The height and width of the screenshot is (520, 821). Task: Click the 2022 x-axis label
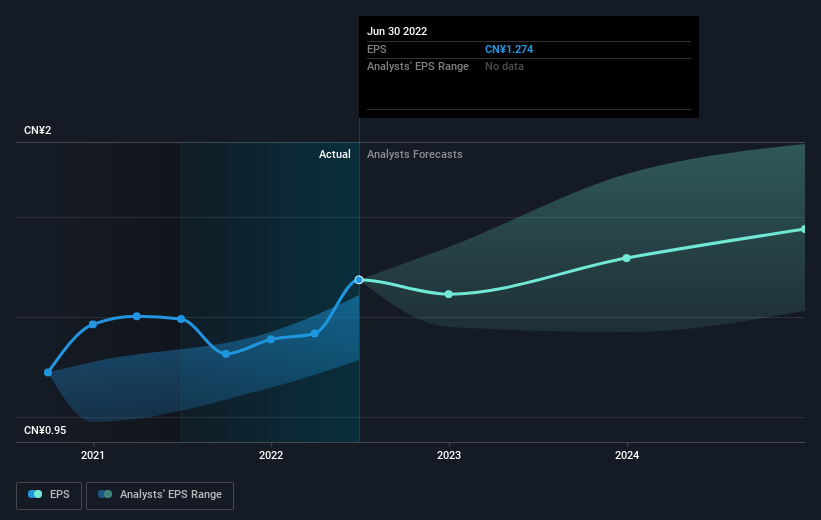tap(270, 456)
